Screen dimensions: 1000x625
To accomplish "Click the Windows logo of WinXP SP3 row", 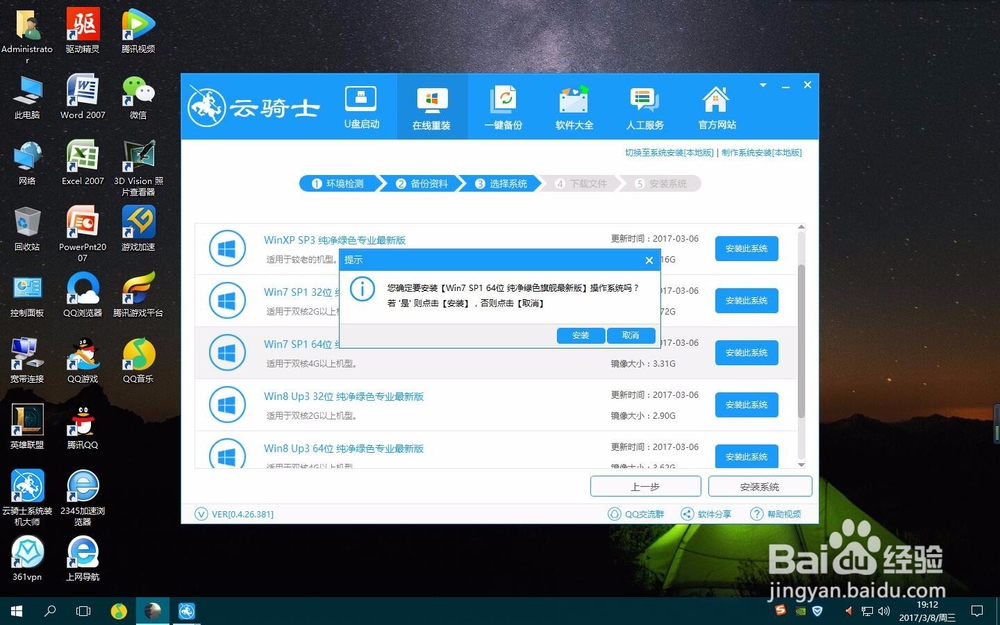I will (227, 249).
